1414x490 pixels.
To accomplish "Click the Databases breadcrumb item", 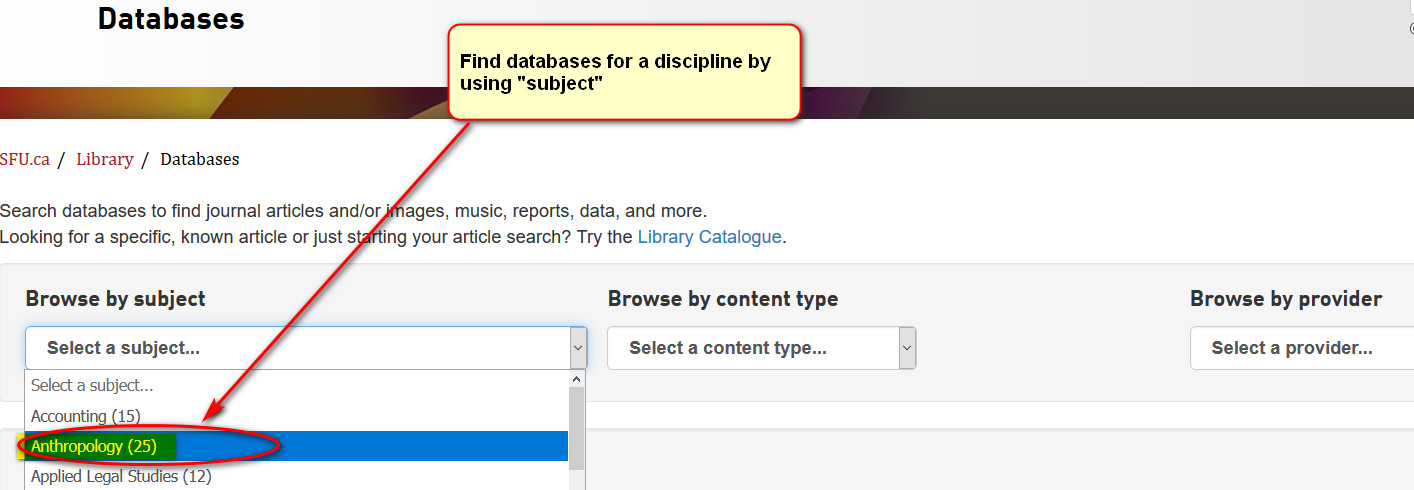I will click(x=200, y=159).
